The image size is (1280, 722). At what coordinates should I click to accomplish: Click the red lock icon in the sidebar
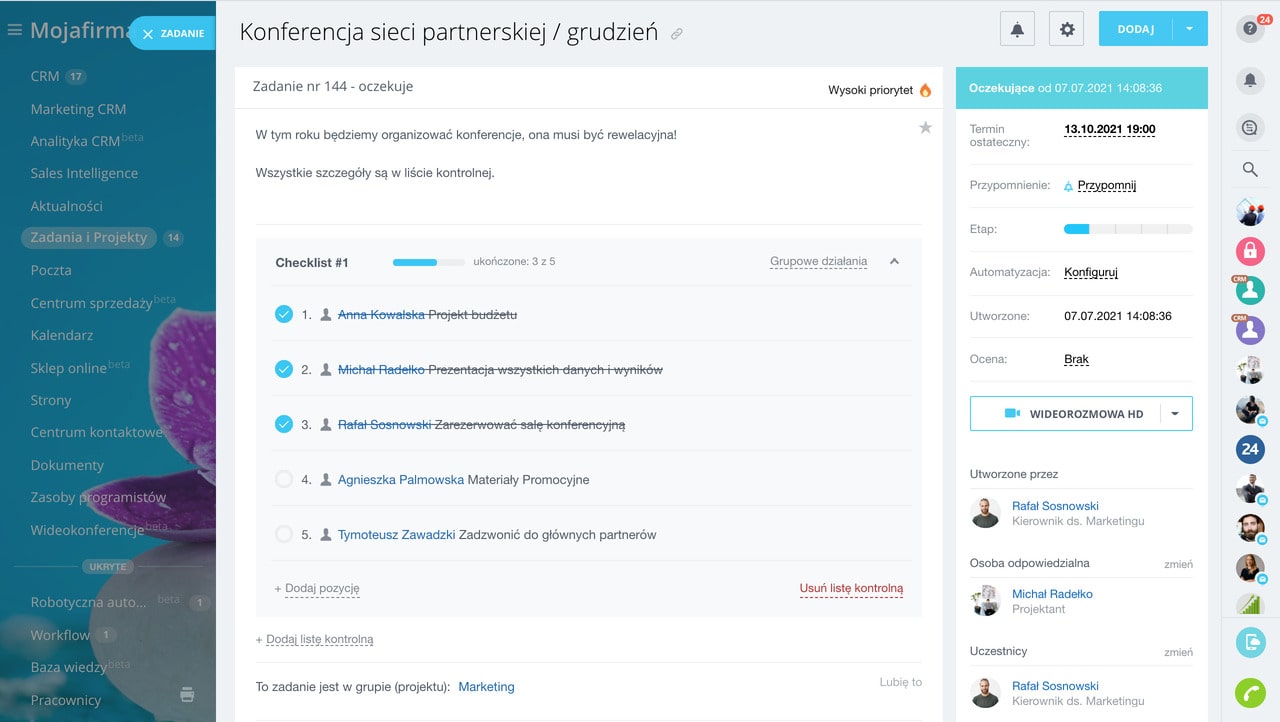coord(1250,250)
